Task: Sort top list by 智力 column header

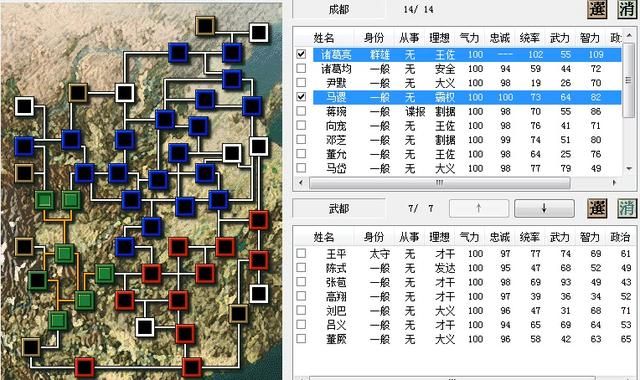Action: 590,38
